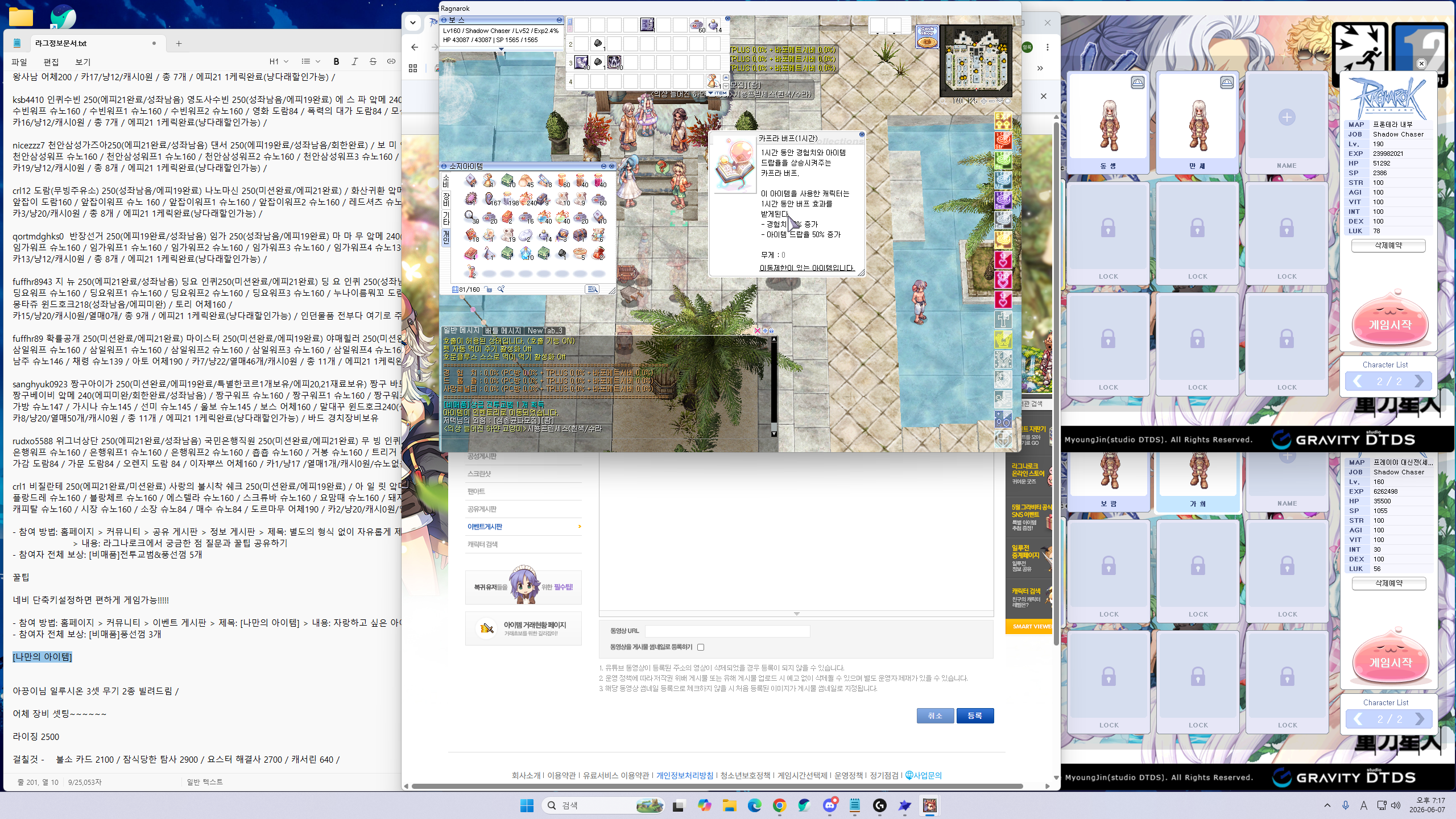Screen dimensions: 1456x819
Task: Click the EXP boost buff icon
Action: (1003, 120)
